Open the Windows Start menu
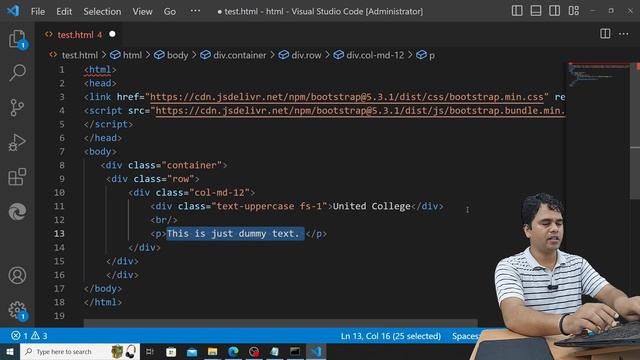Viewport: 640px width, 360px height. [10, 351]
